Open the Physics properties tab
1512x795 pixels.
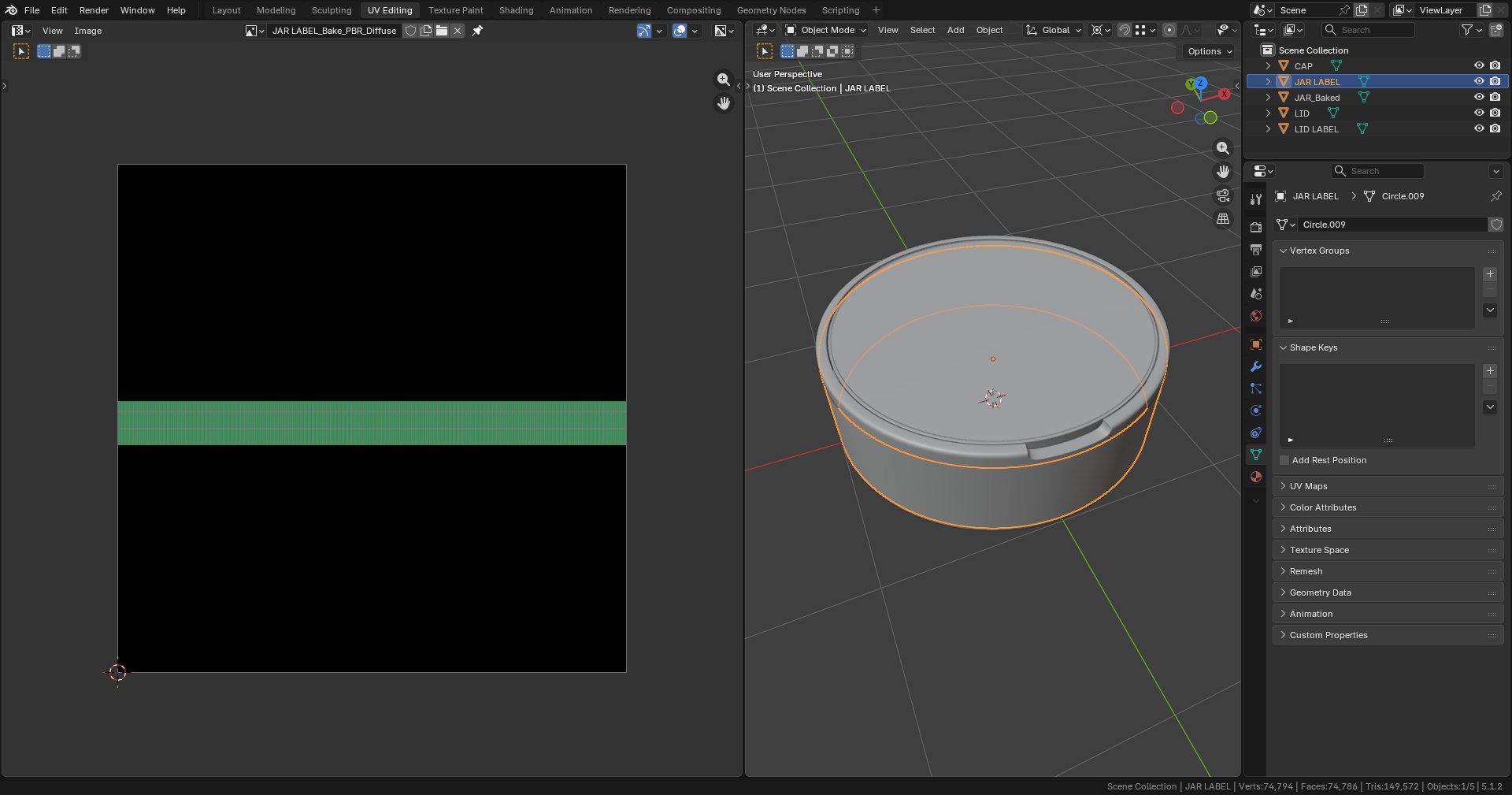[1255, 411]
